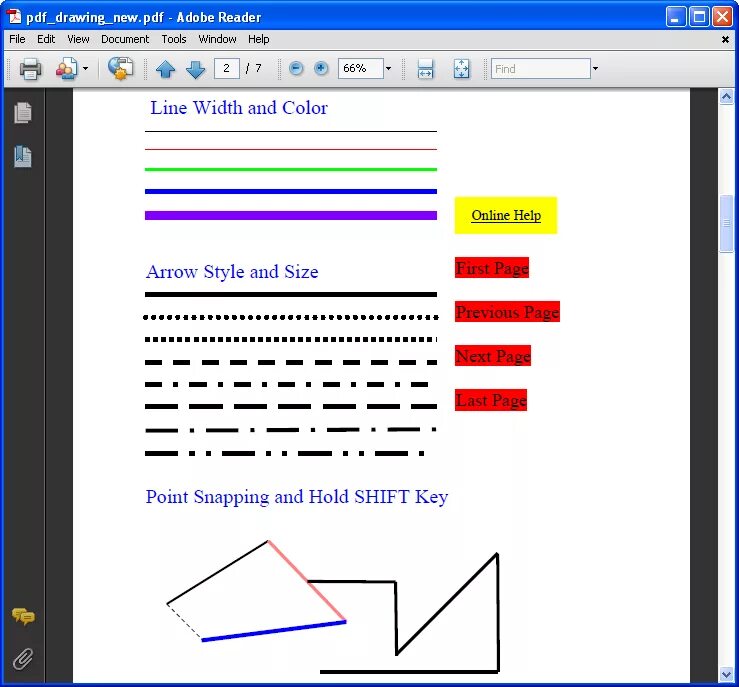Click the Previous Page red button
739x687 pixels.
coord(507,311)
